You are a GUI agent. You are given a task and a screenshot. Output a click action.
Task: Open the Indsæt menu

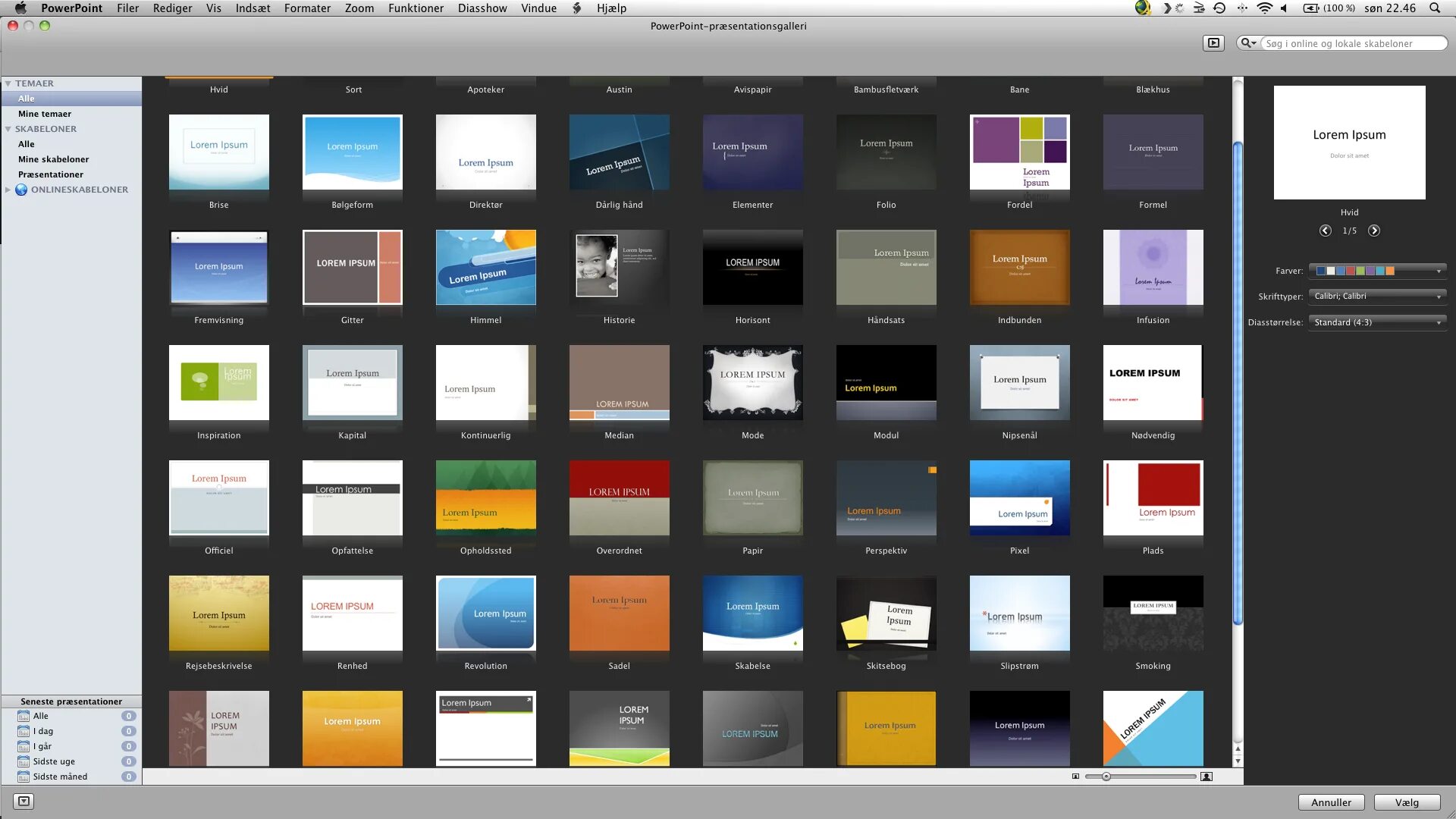pyautogui.click(x=253, y=8)
